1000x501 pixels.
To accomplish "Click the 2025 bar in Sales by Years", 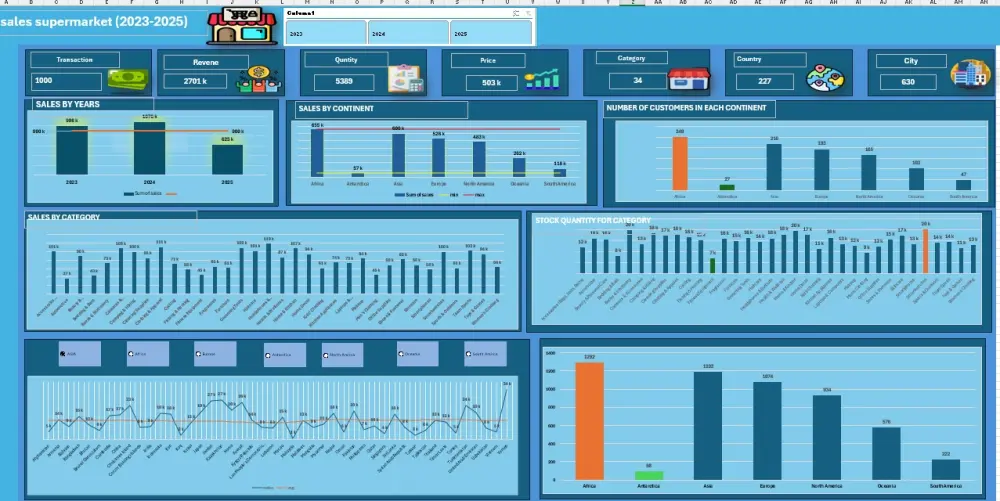I will point(227,160).
